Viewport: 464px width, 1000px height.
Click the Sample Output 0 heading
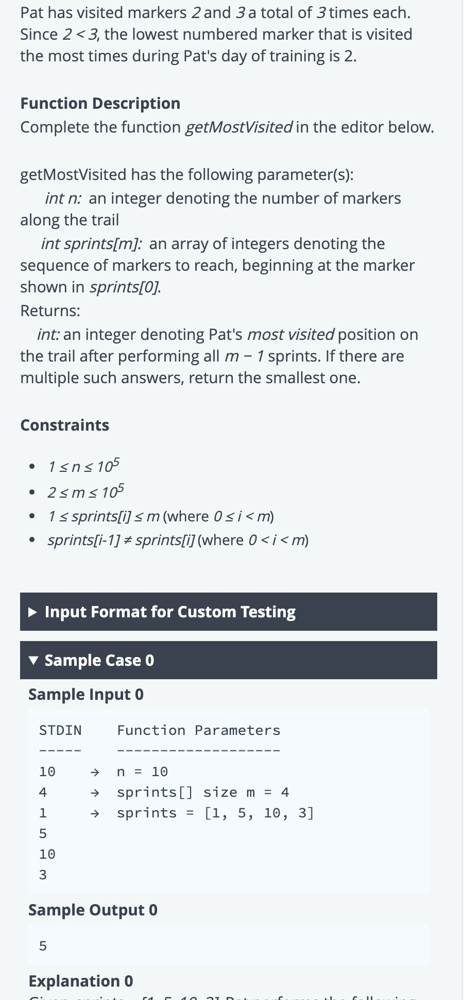[92, 910]
